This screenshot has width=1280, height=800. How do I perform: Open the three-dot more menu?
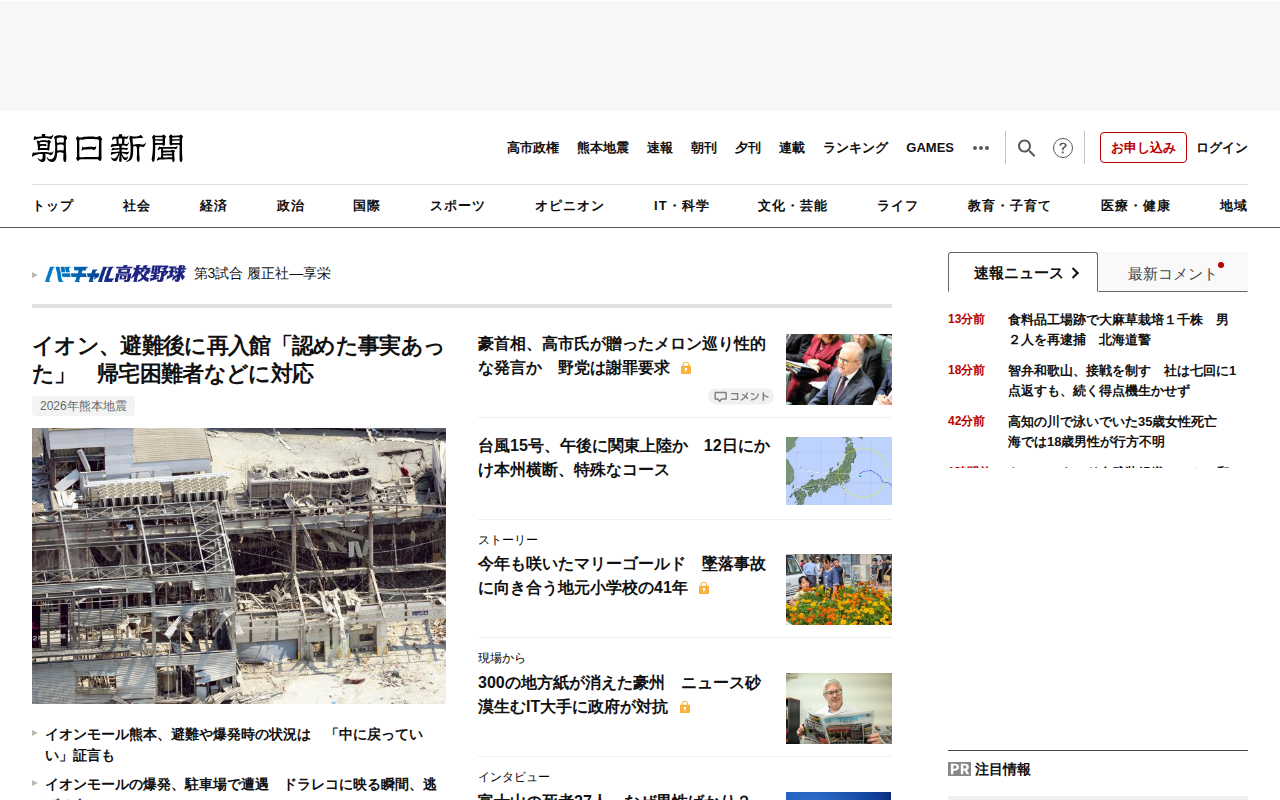tap(981, 148)
